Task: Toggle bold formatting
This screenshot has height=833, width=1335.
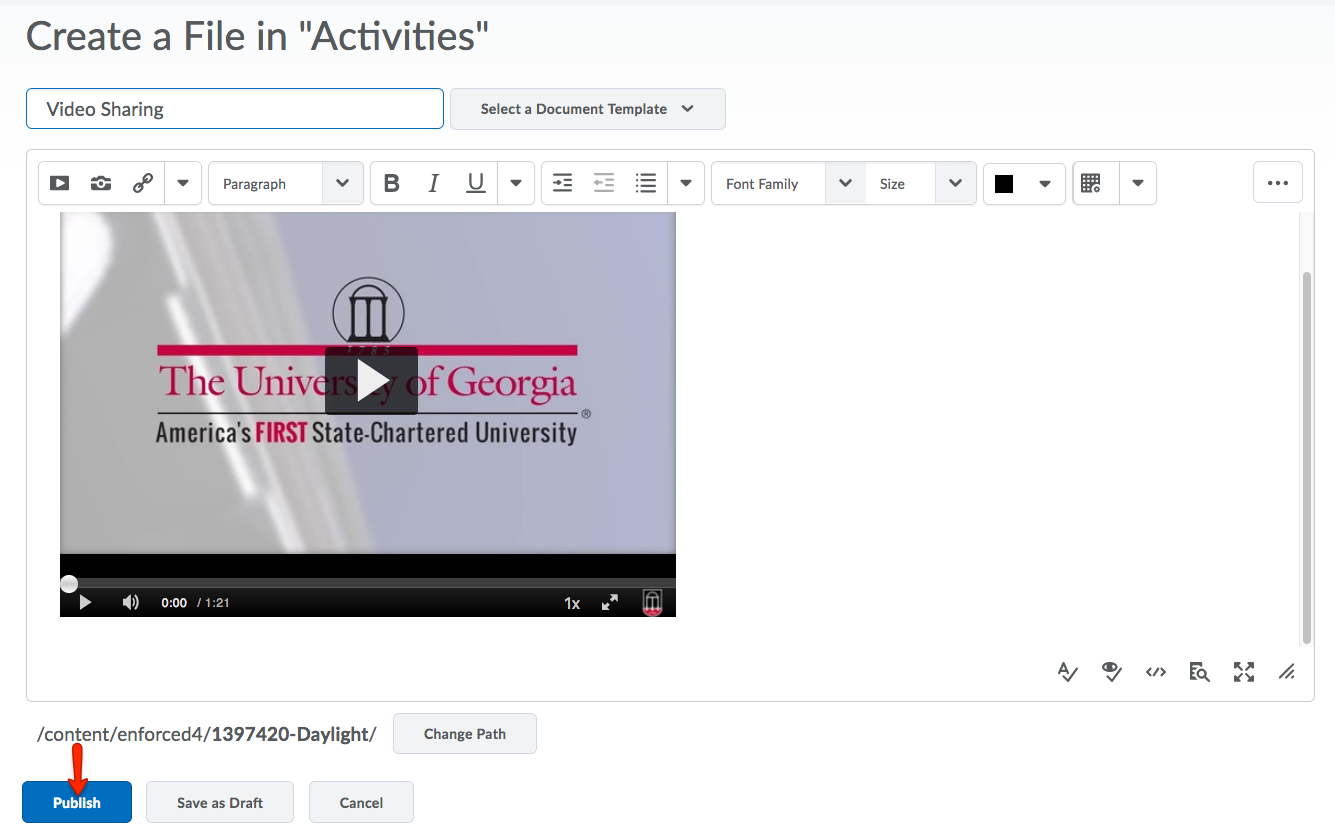Action: (x=392, y=184)
